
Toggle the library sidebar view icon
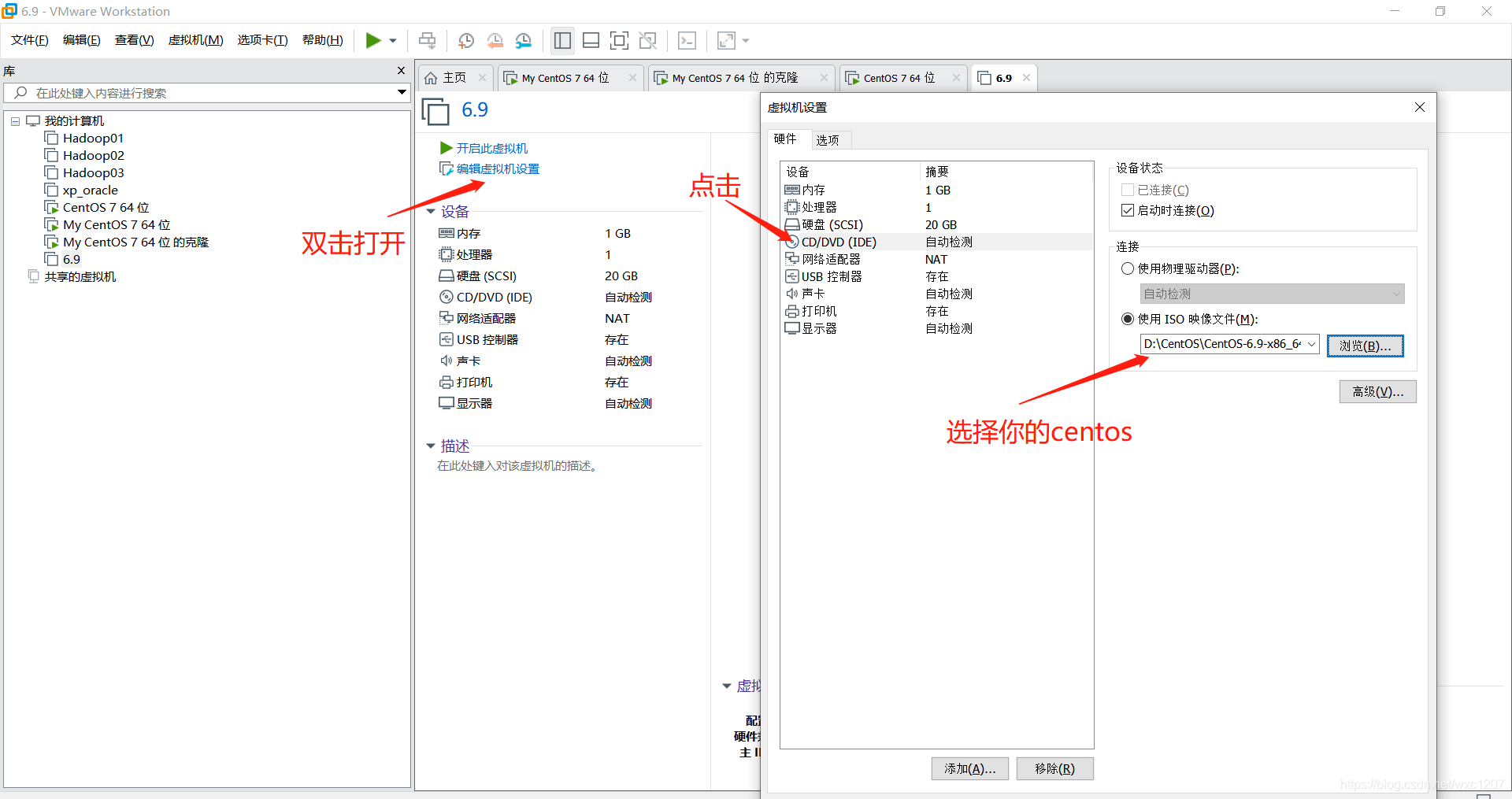(x=562, y=40)
